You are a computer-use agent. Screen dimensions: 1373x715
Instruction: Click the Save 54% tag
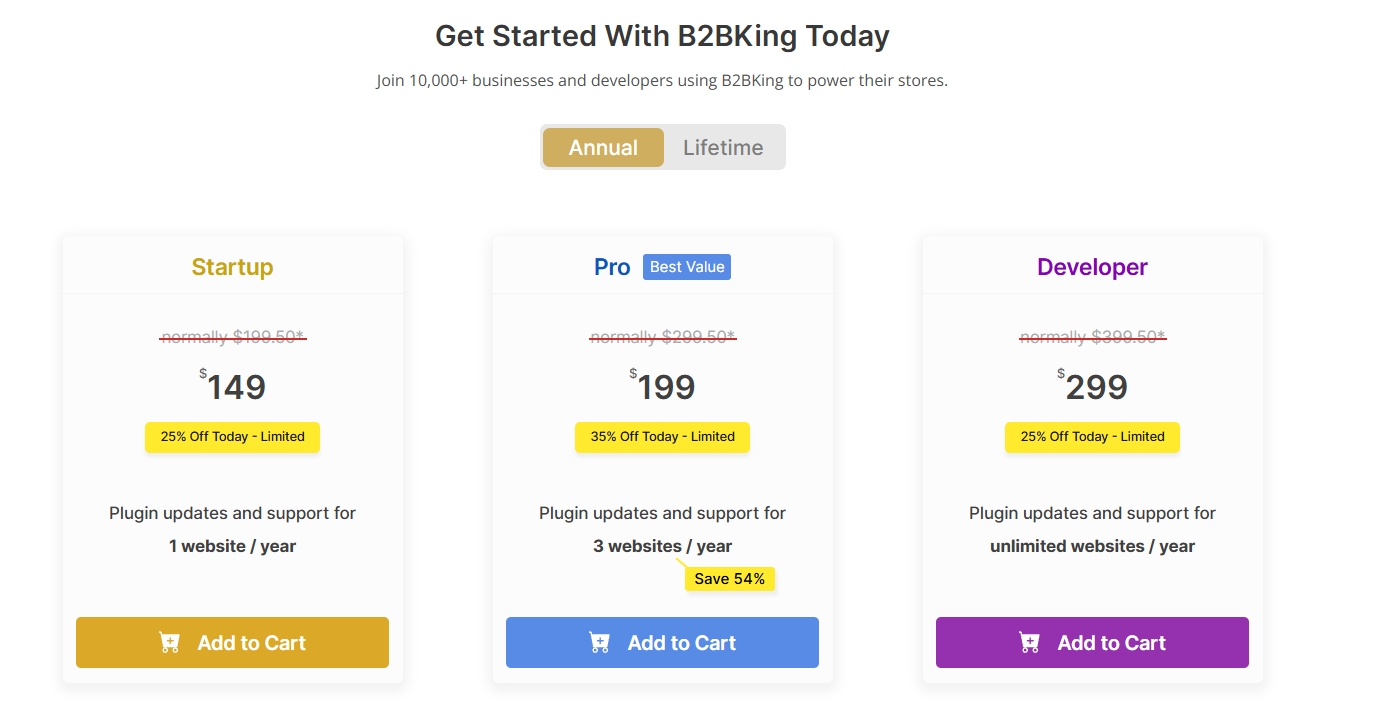[x=729, y=579]
